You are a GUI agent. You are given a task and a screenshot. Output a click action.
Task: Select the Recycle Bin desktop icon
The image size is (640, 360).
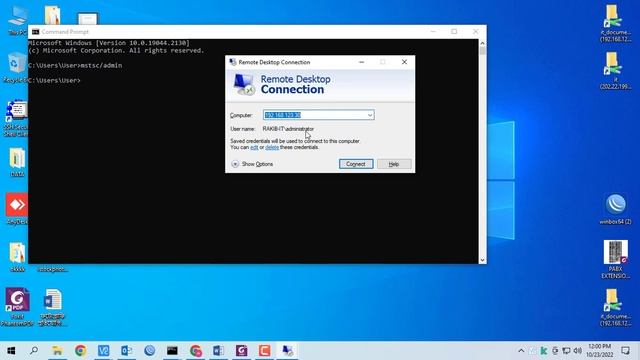[x=16, y=67]
